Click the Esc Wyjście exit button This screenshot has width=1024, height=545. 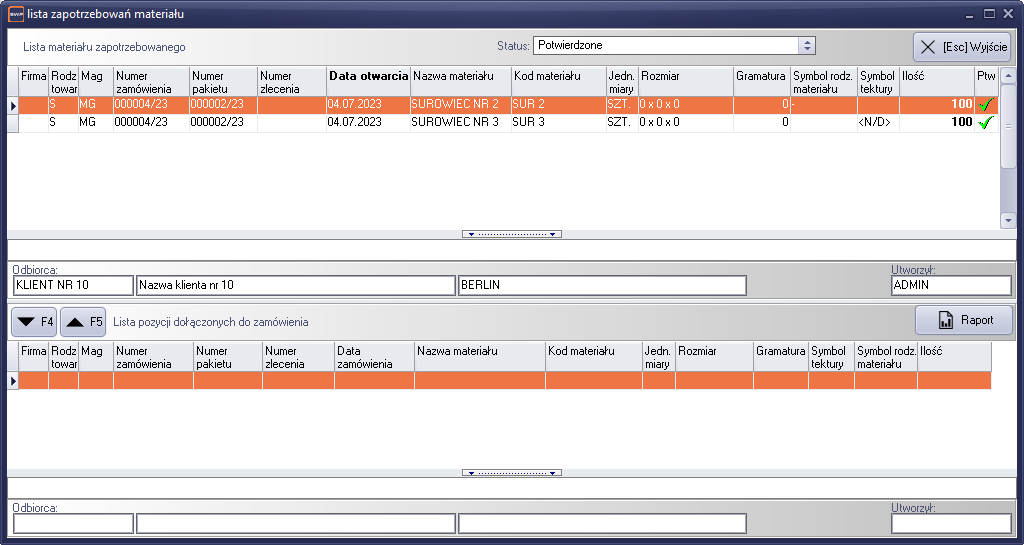coord(962,47)
